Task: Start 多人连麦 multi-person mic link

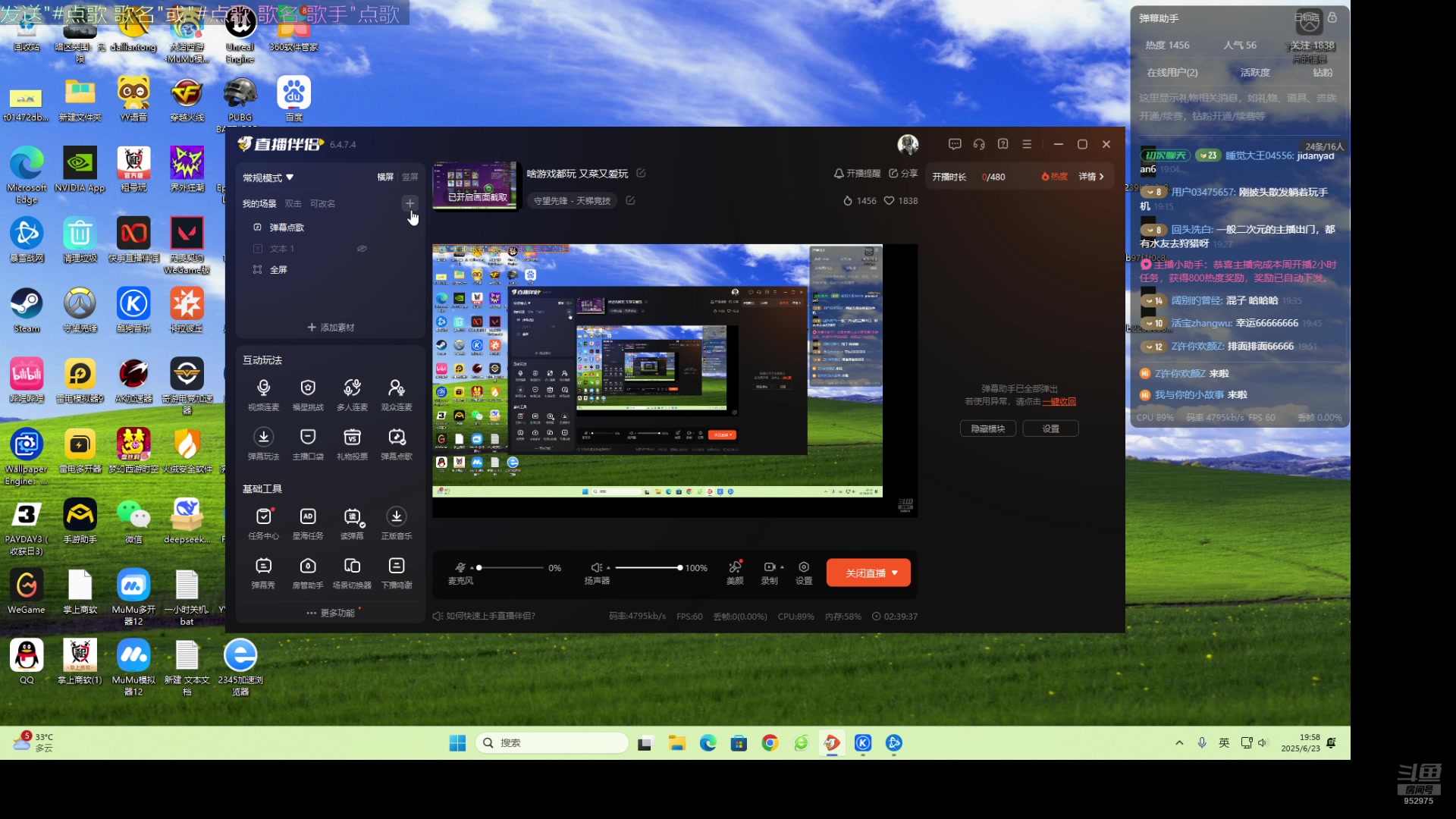Action: pos(352,395)
